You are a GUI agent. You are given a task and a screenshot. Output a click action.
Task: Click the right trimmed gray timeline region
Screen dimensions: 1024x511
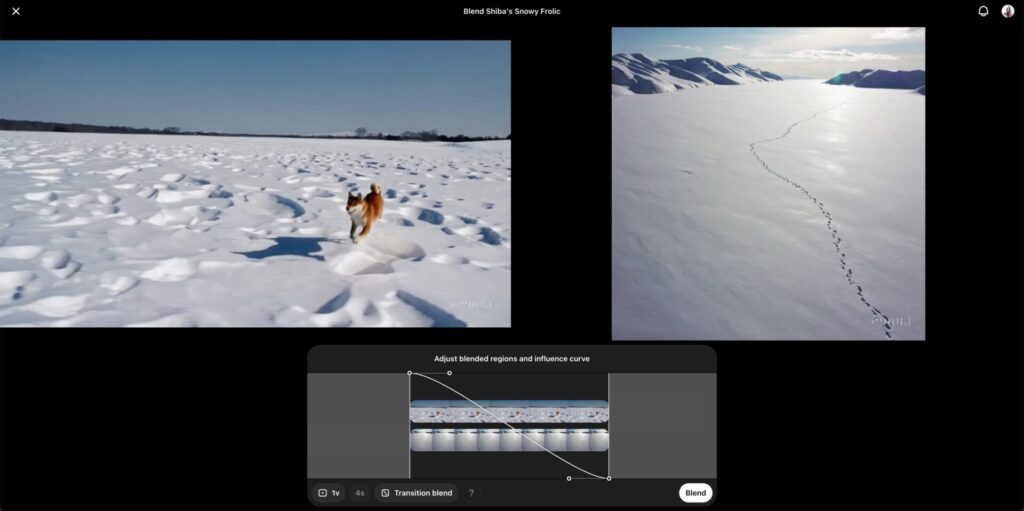662,425
